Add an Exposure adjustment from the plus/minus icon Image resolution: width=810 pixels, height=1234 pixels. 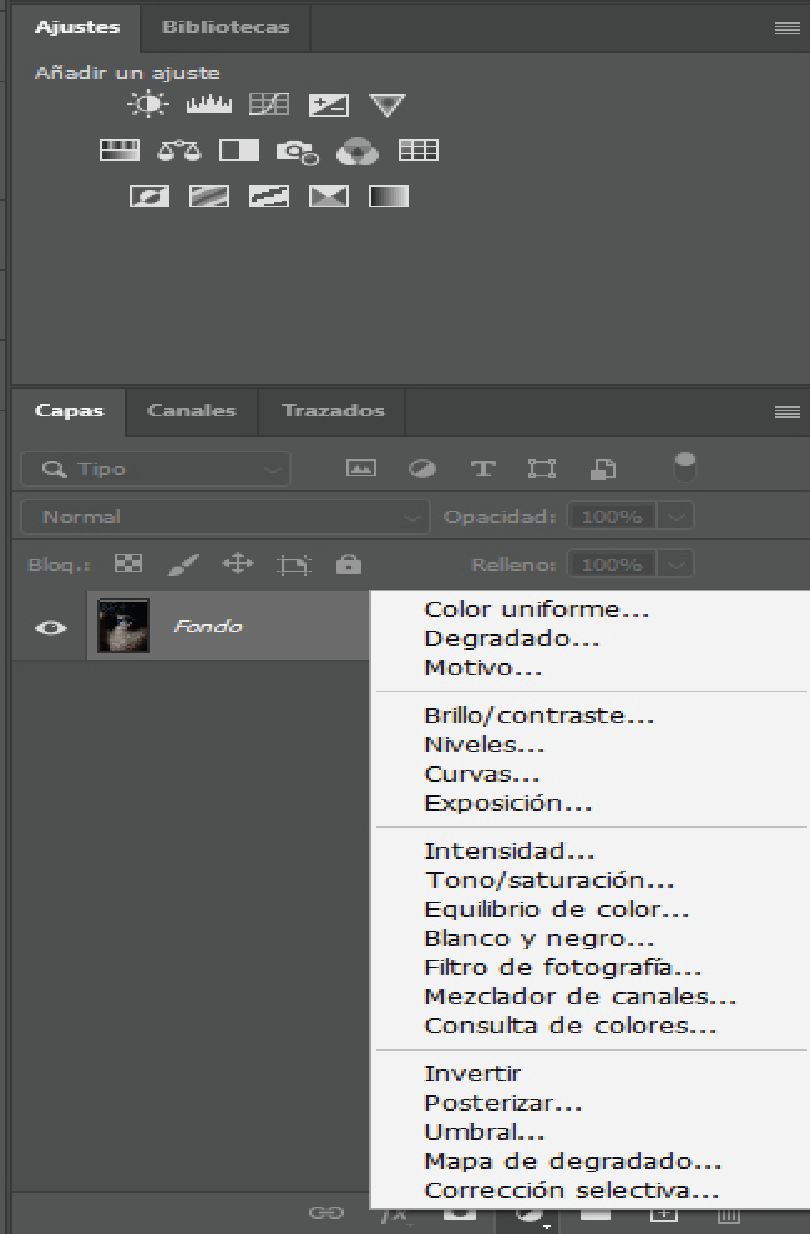pos(329,104)
